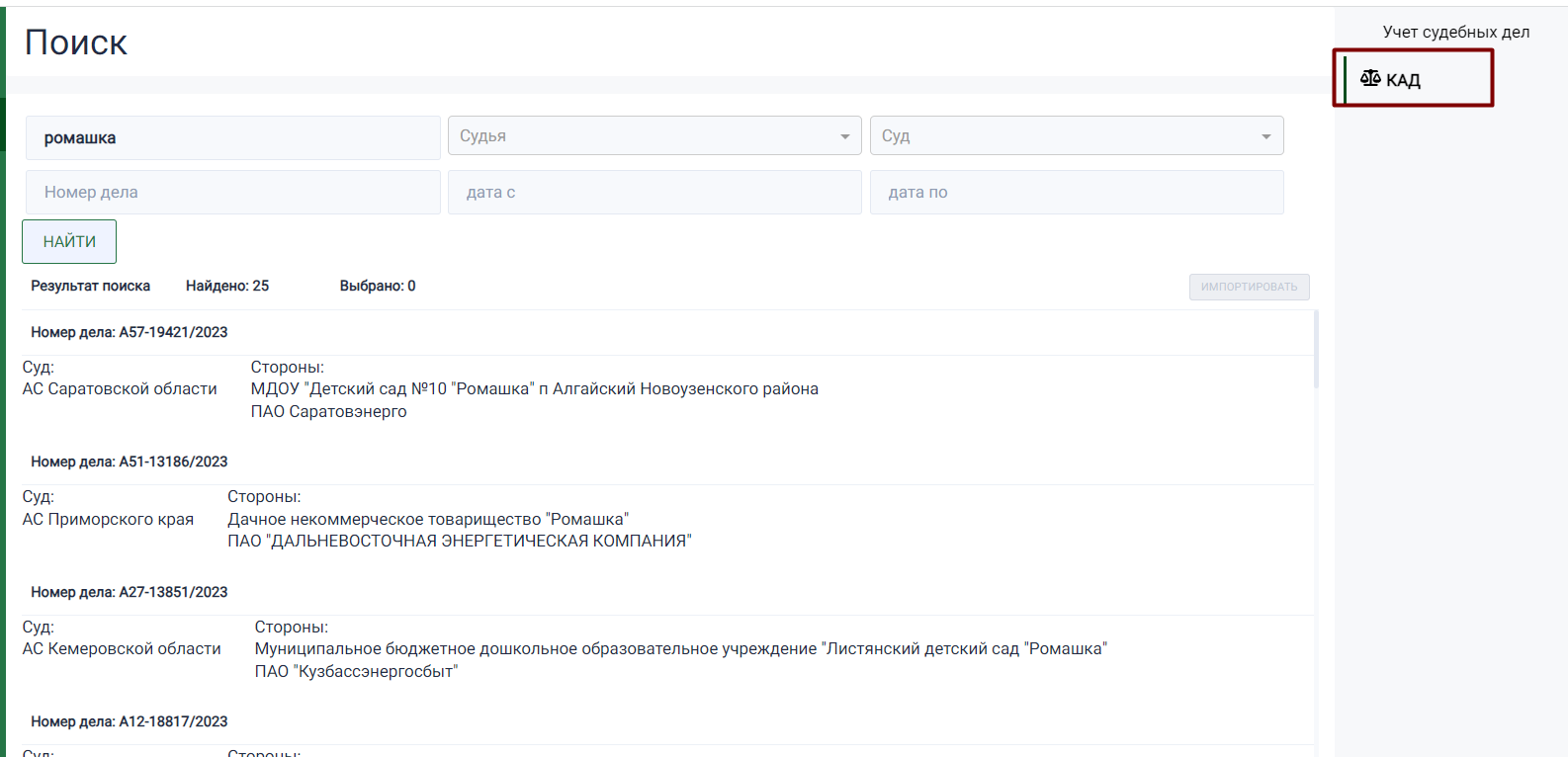
Task: Select the Учет судебных дел section heading
Action: (x=1455, y=32)
